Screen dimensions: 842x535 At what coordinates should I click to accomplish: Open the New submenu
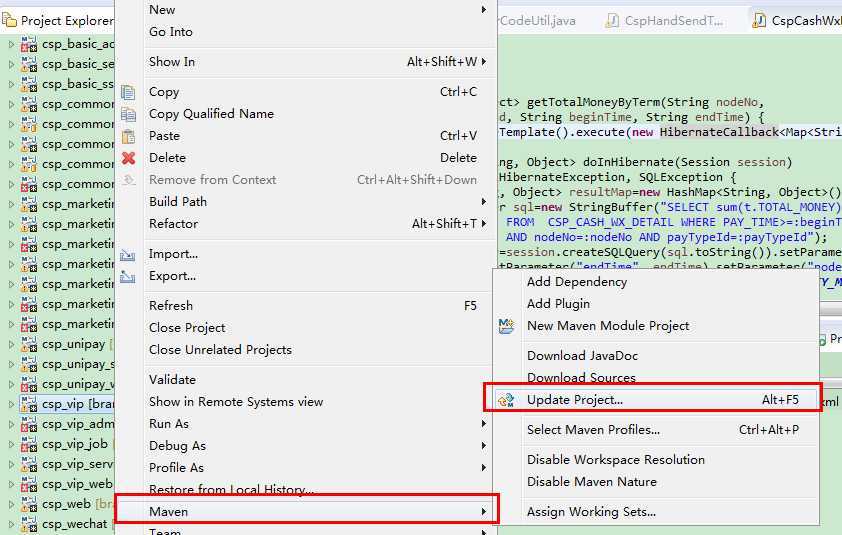[304, 10]
